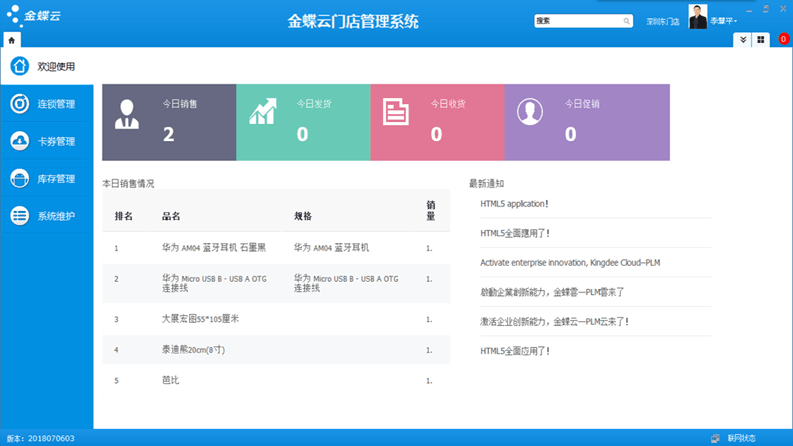Select 系统维护 menu label
Screen dimensions: 793x446
[56, 216]
